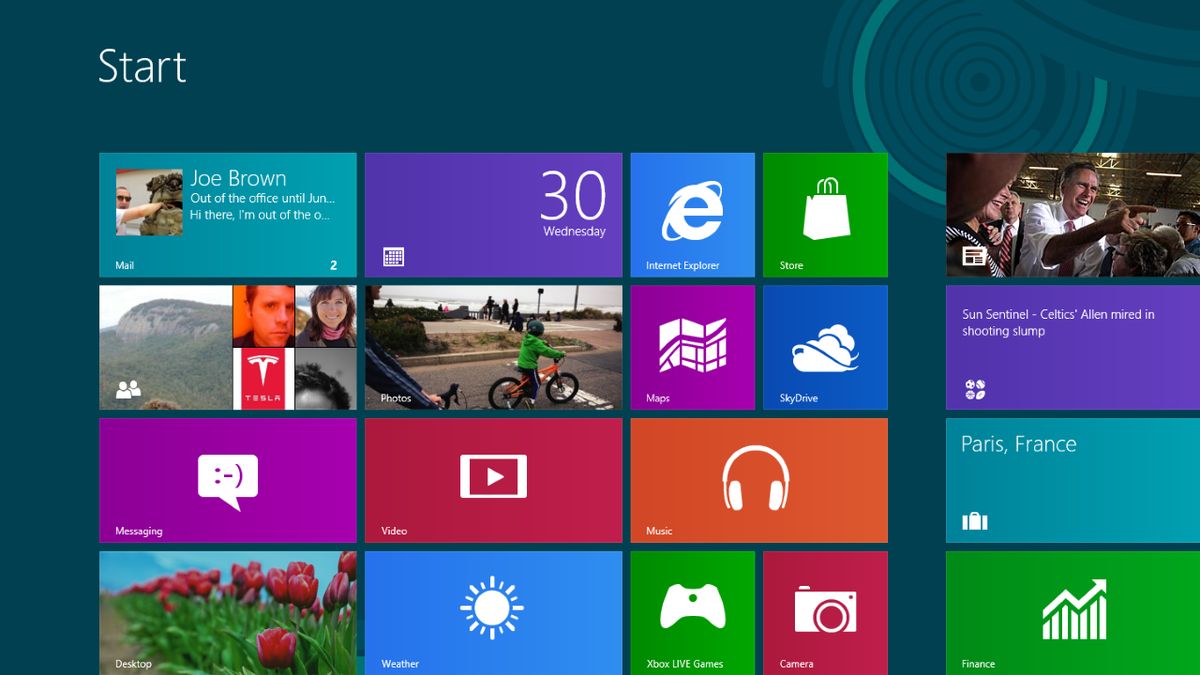Open the Tesla logo contact picture
The height and width of the screenshot is (675, 1200).
pyautogui.click(x=264, y=379)
